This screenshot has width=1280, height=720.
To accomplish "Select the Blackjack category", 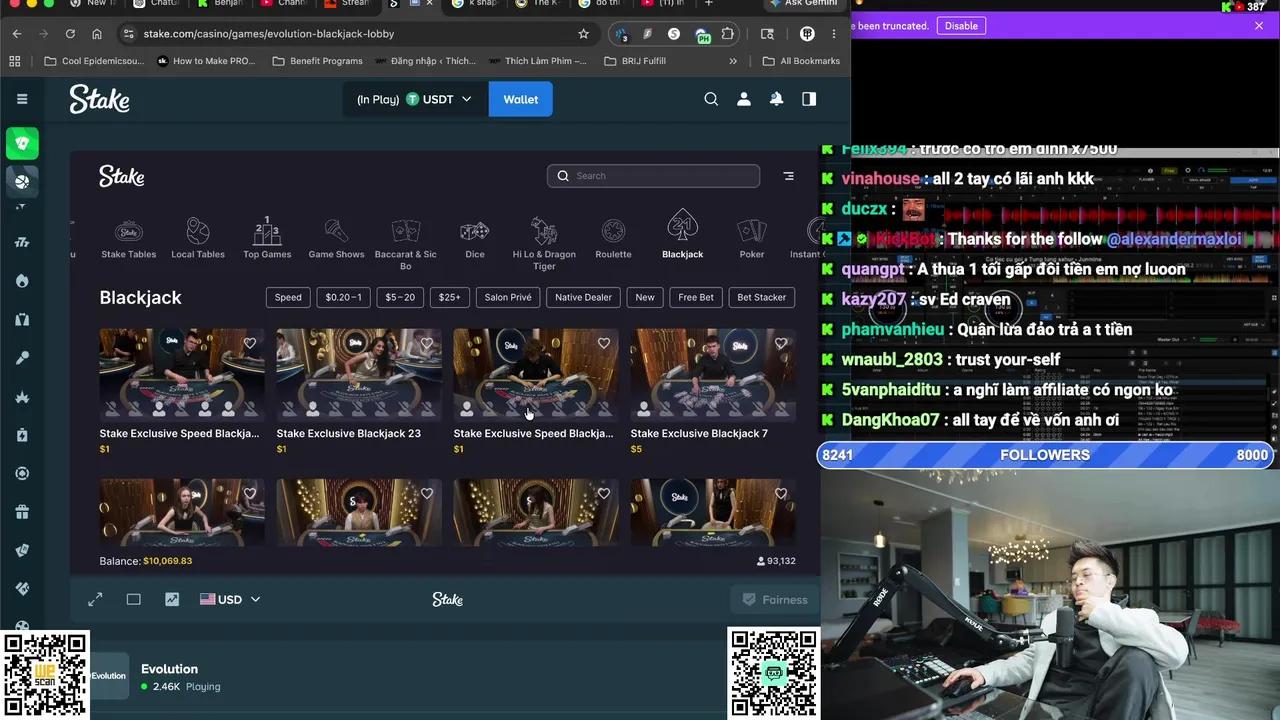I will pos(682,236).
